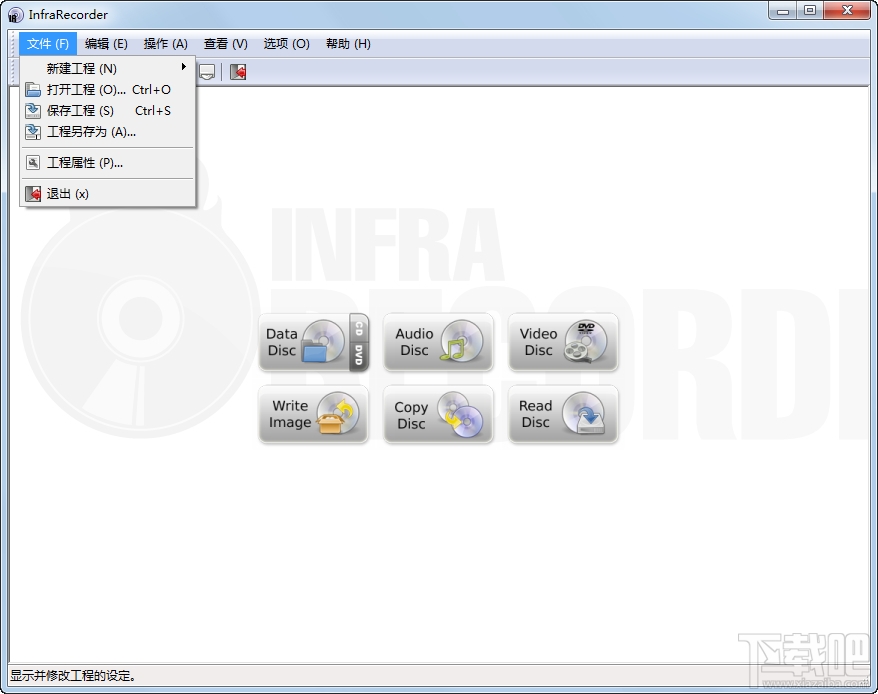Click the disc drive icon on the toolbar
Viewport: 878px width, 694px height.
(x=207, y=71)
